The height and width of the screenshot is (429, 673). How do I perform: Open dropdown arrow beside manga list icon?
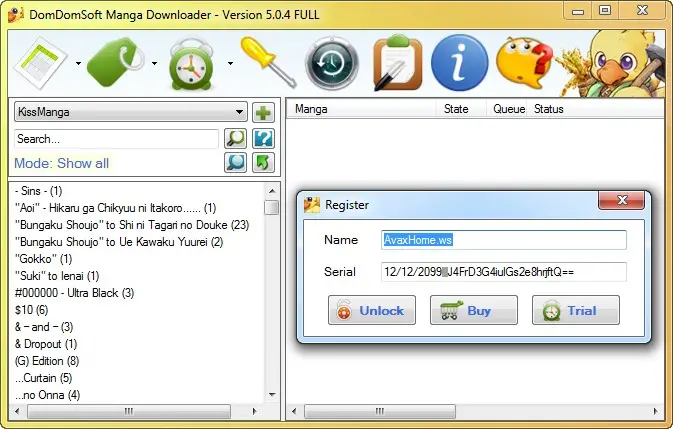tap(78, 63)
